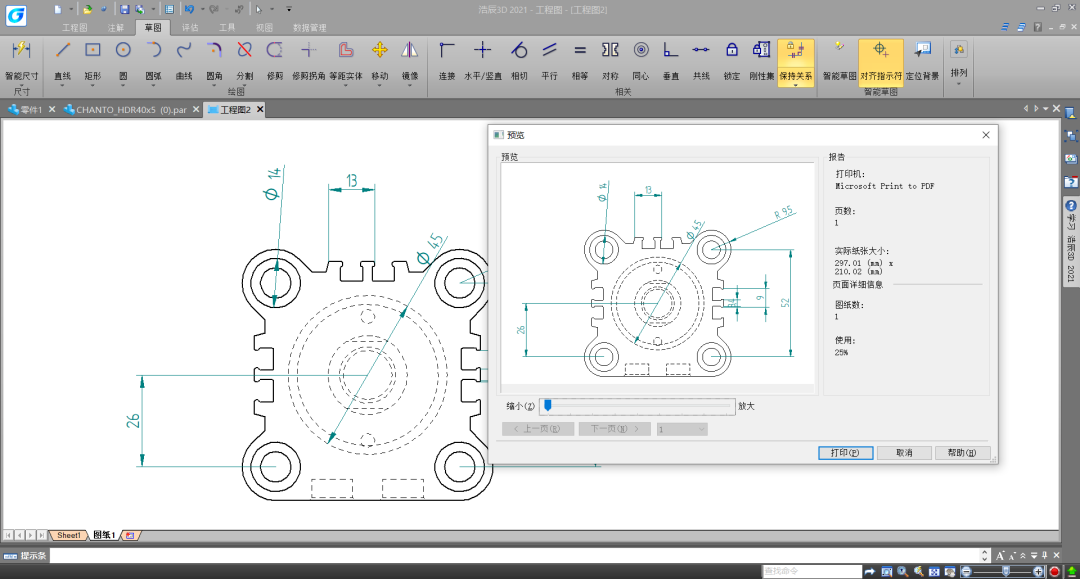Expand the 矩形 rectangle tool dropdown

(x=93, y=87)
